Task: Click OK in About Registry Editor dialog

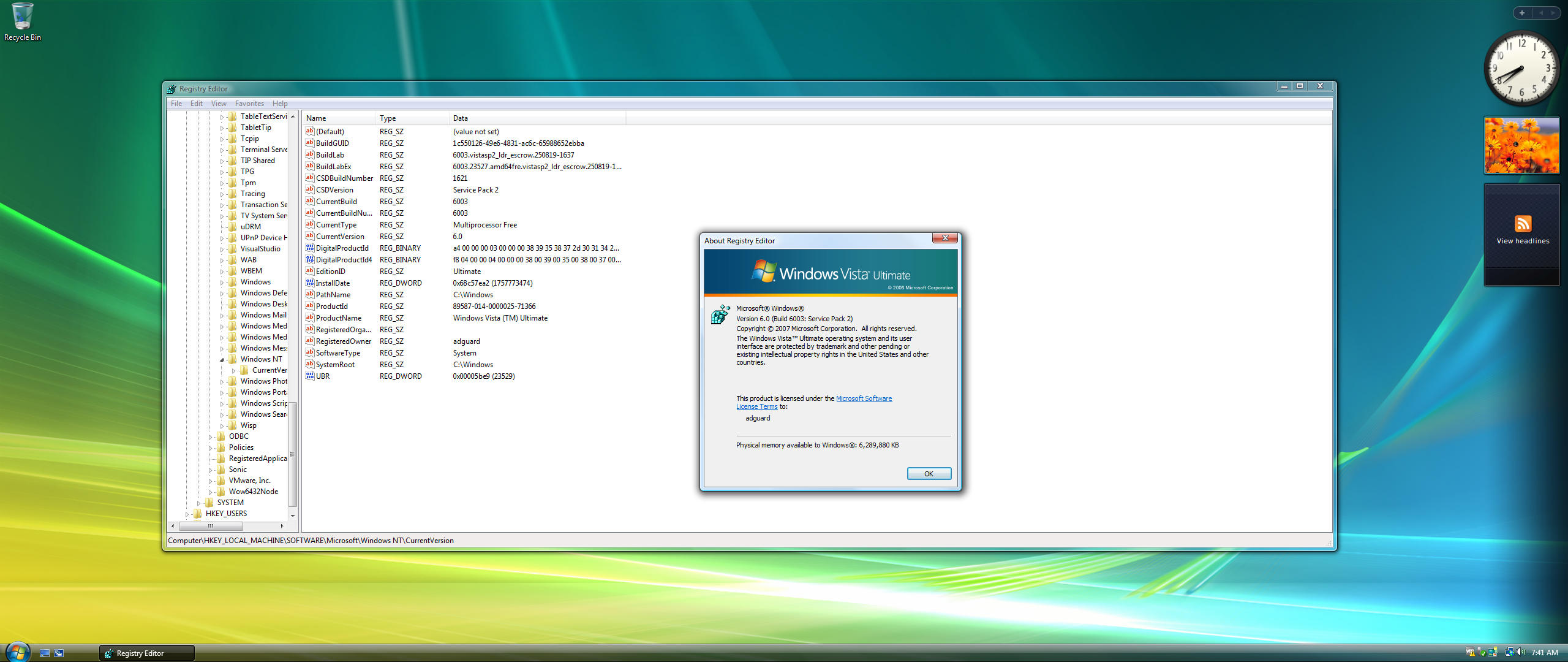Action: (x=929, y=474)
